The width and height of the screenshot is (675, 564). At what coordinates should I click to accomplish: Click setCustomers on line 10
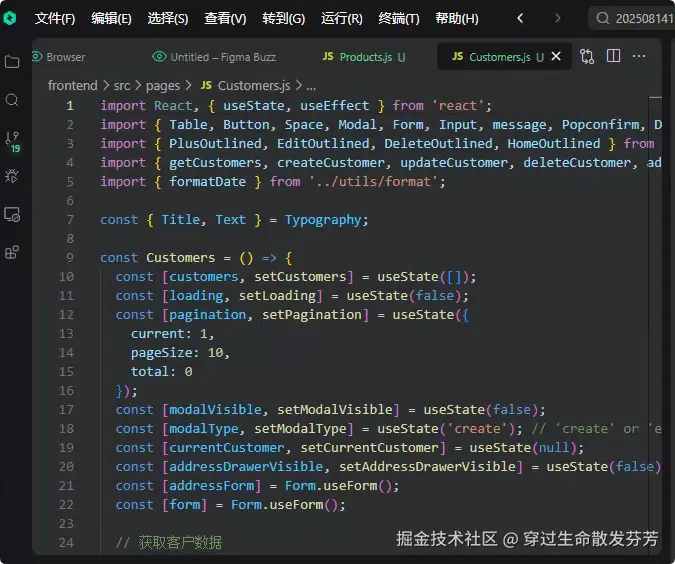[x=300, y=276]
